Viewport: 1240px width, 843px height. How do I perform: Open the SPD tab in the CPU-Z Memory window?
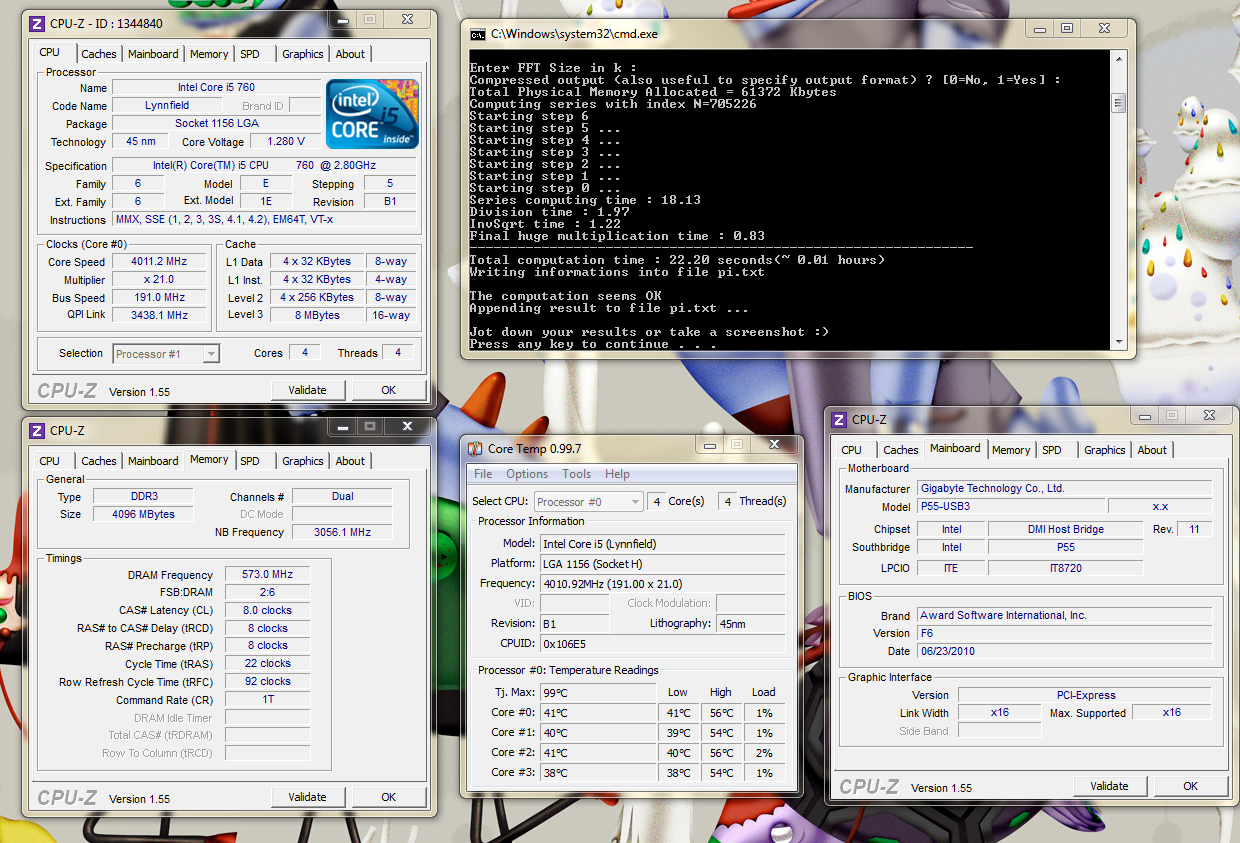coord(250,461)
